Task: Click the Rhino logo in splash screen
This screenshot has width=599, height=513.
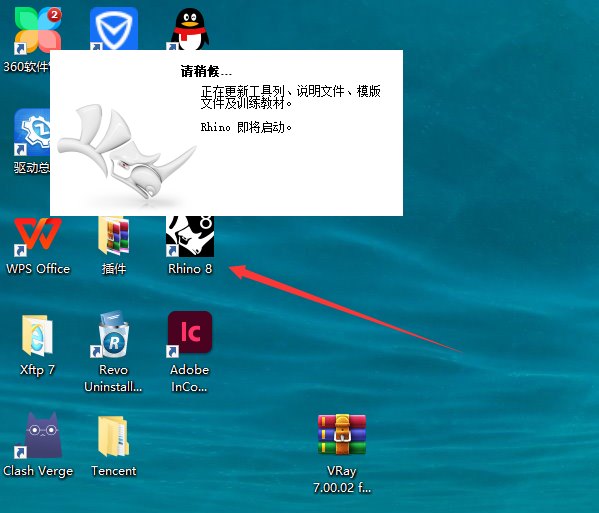Action: click(x=126, y=152)
